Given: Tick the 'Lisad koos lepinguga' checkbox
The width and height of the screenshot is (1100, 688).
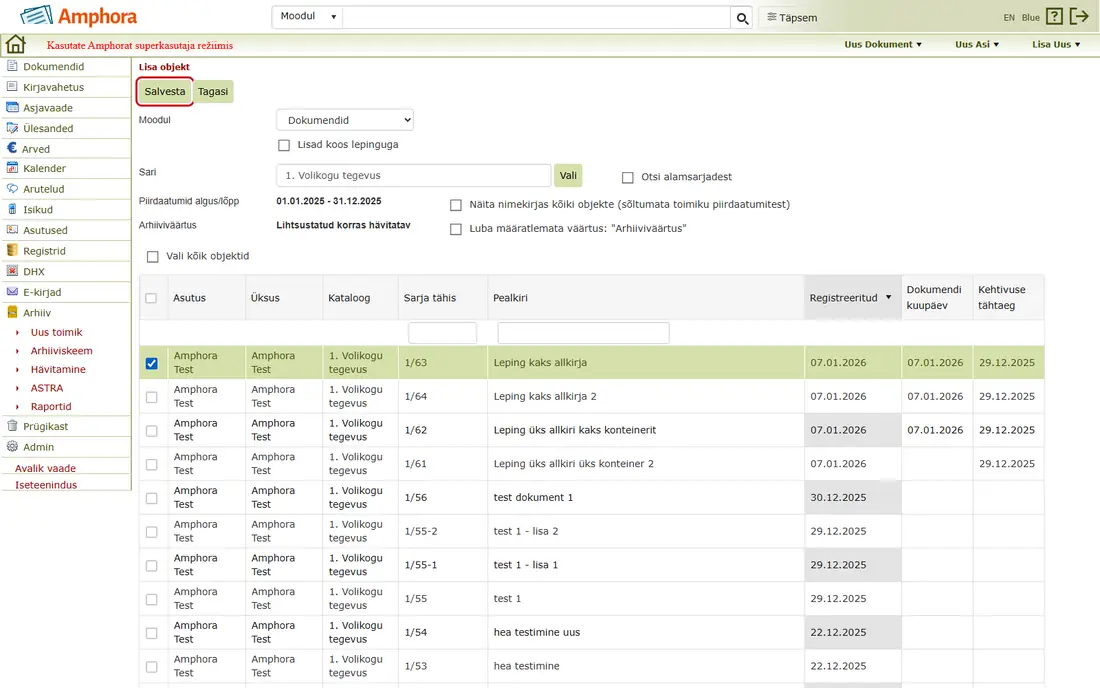Looking at the screenshot, I should [x=284, y=145].
